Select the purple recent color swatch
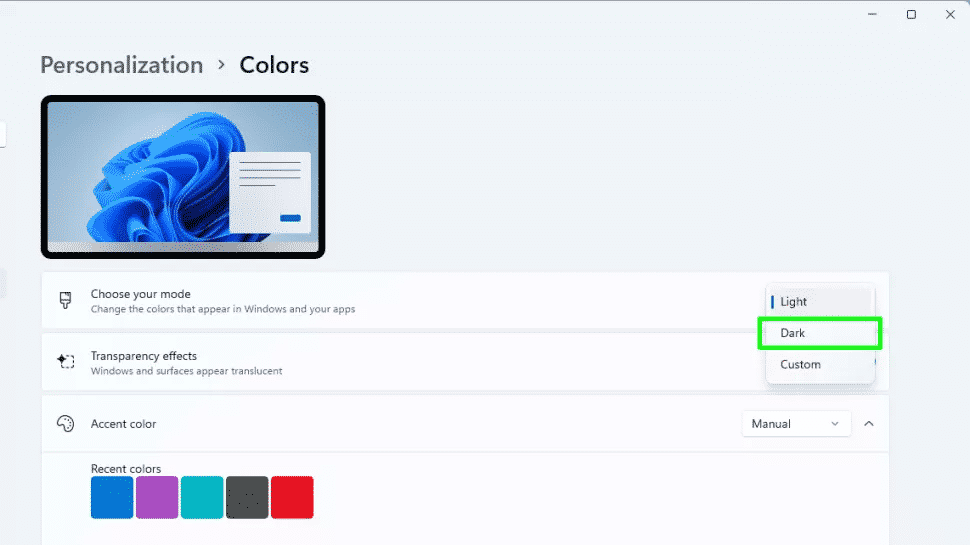The width and height of the screenshot is (970, 545). click(157, 497)
